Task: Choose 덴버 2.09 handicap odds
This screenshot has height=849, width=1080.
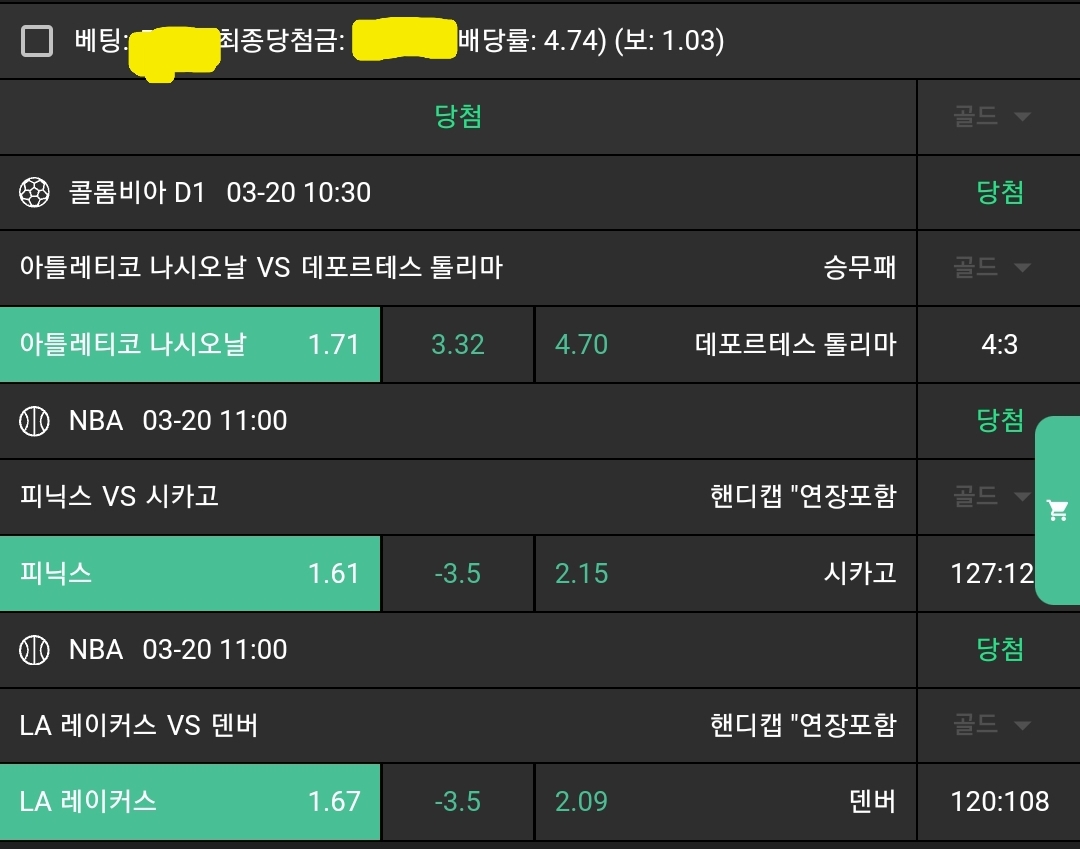Action: point(725,802)
